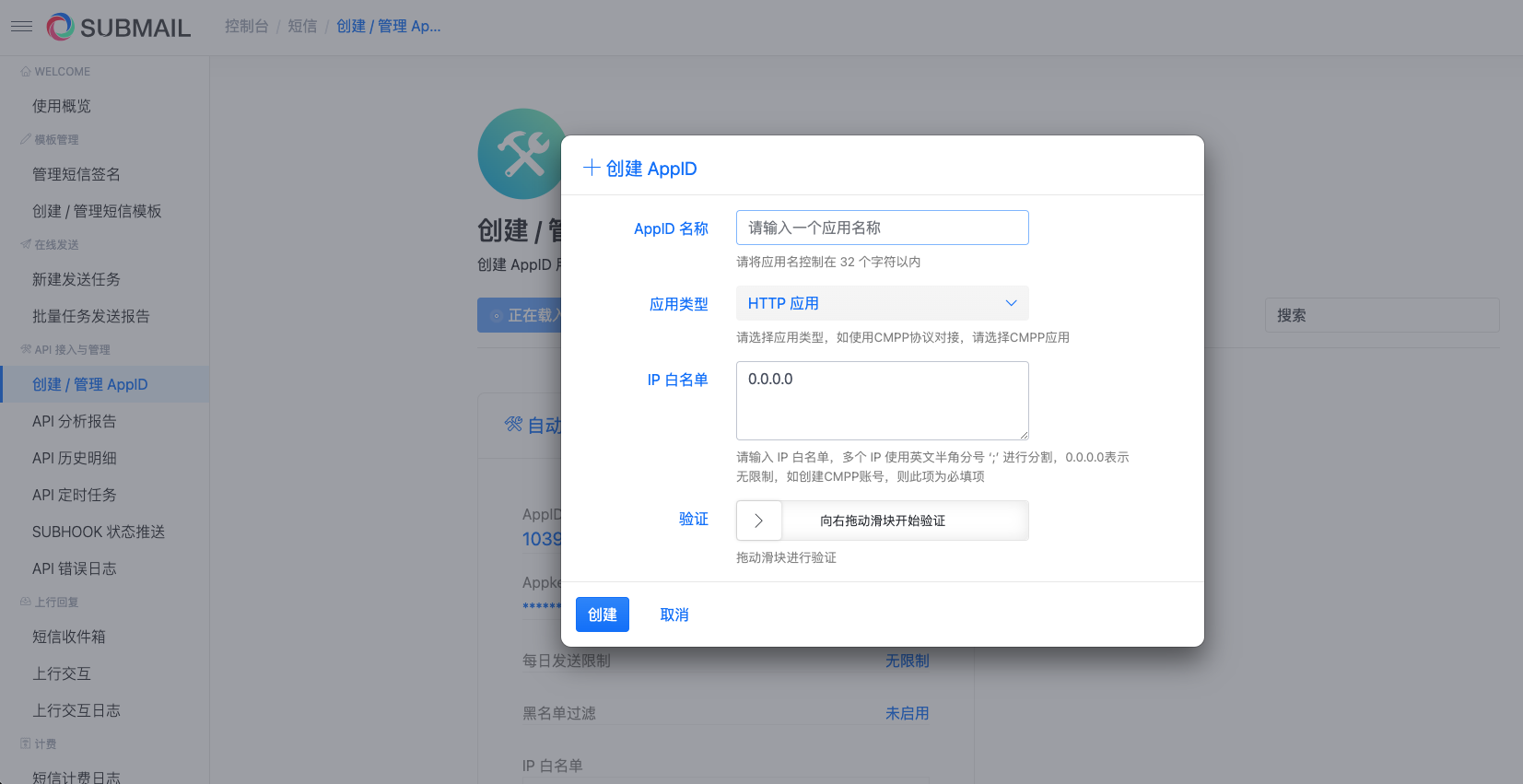
Task: Click the 在线发送 section header
Action: 50,245
